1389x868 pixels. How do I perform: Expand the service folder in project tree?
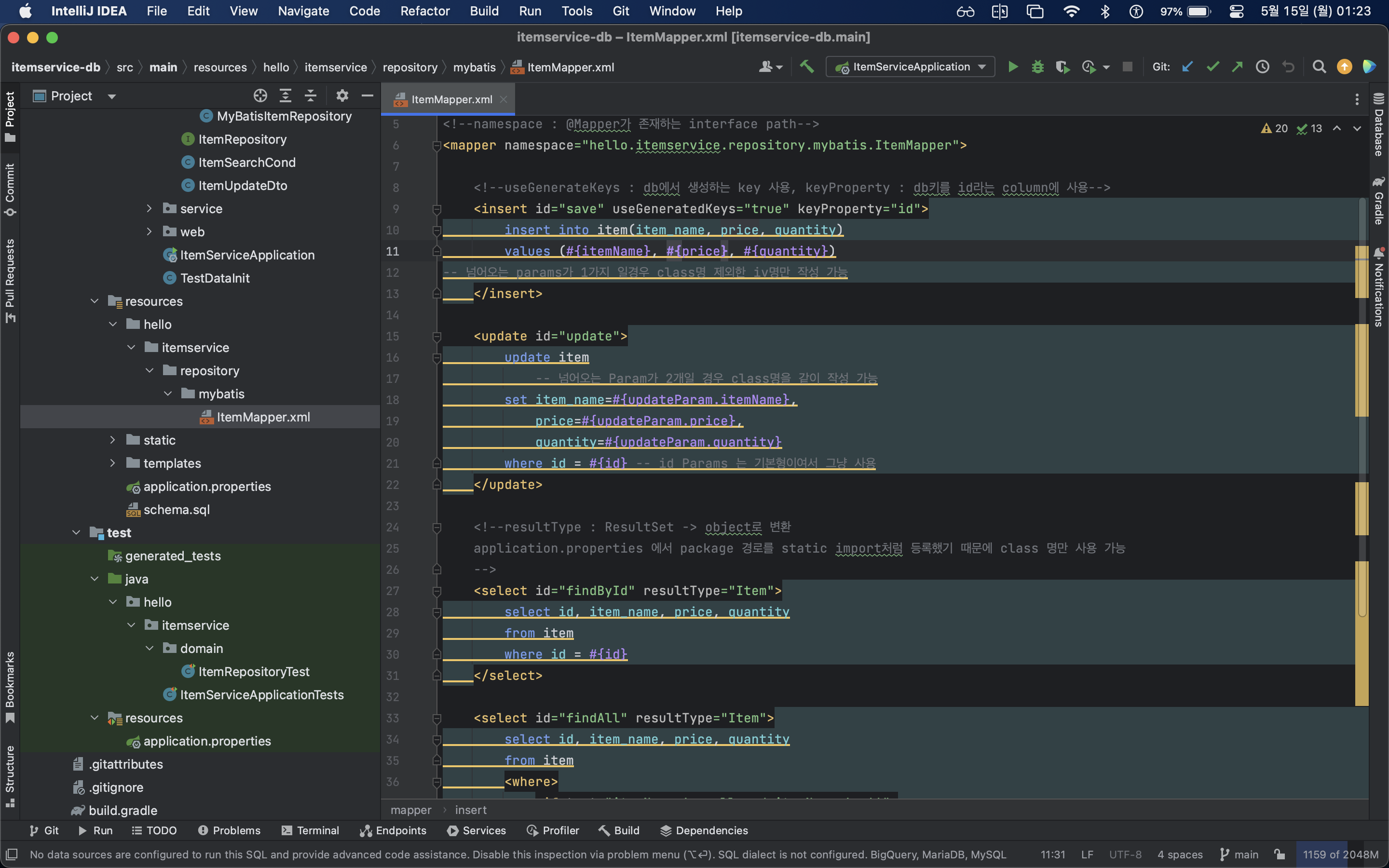tap(149, 208)
